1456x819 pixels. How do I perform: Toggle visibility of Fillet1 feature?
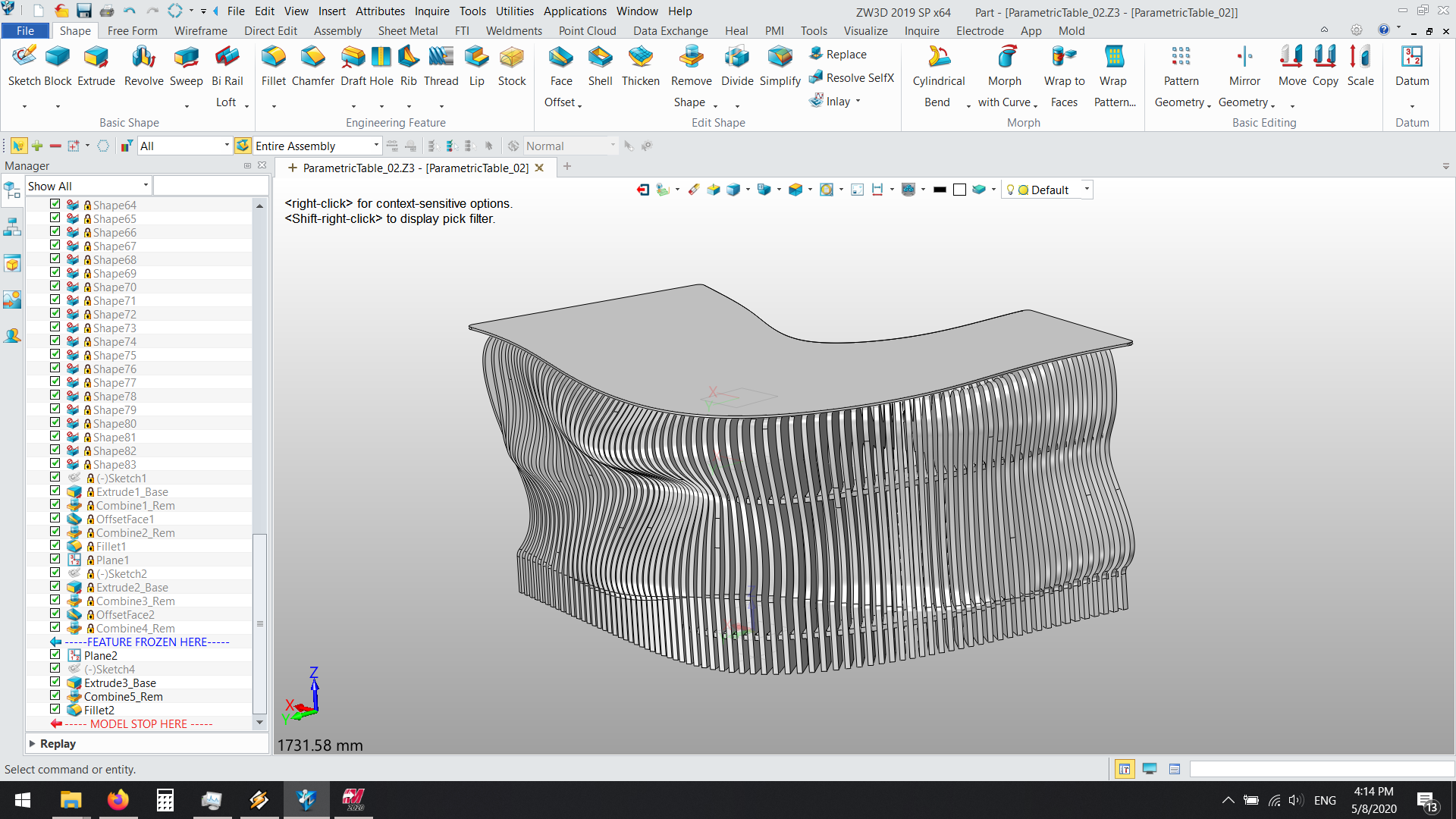(x=55, y=546)
